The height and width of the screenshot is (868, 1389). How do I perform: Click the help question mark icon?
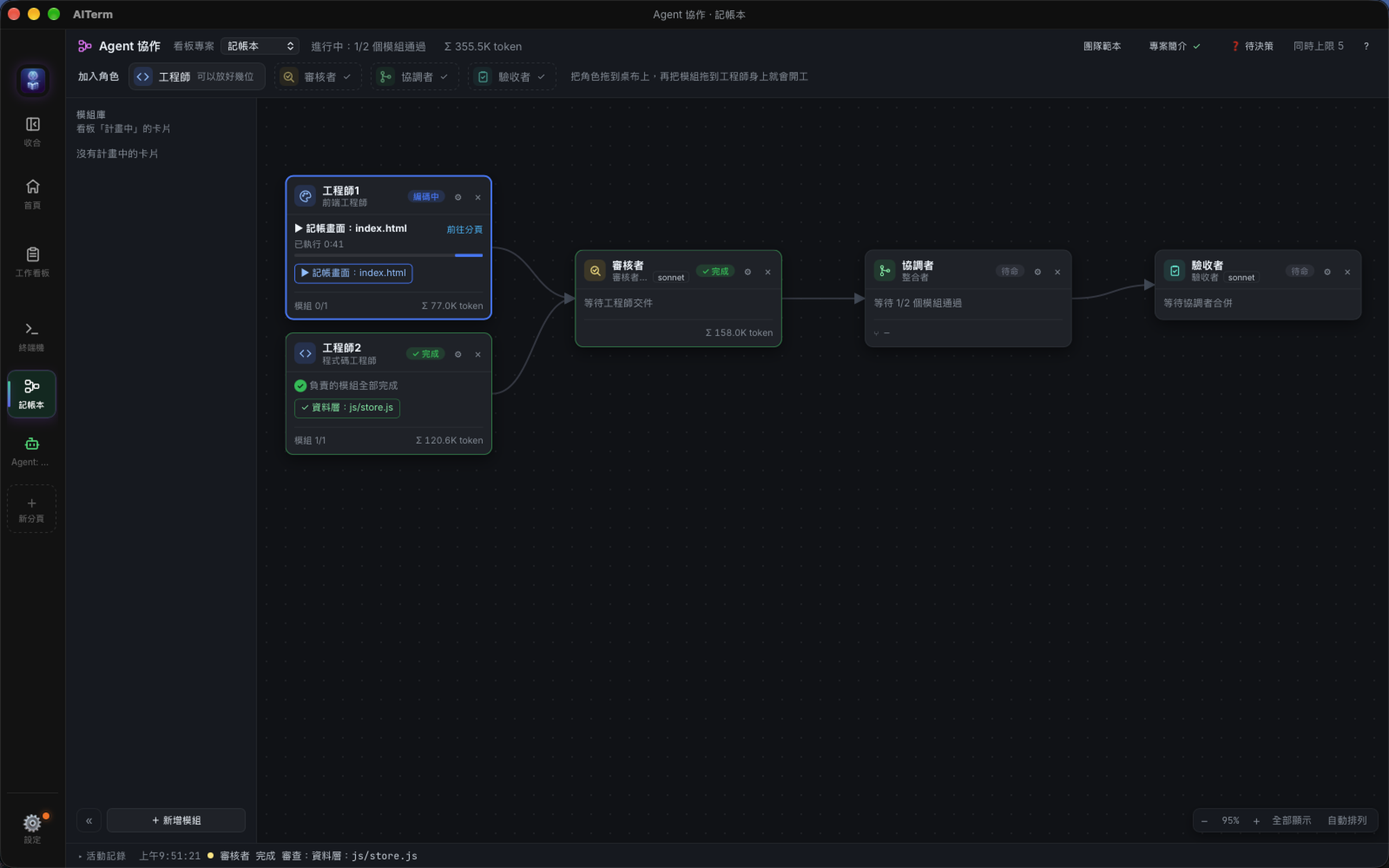click(1366, 46)
